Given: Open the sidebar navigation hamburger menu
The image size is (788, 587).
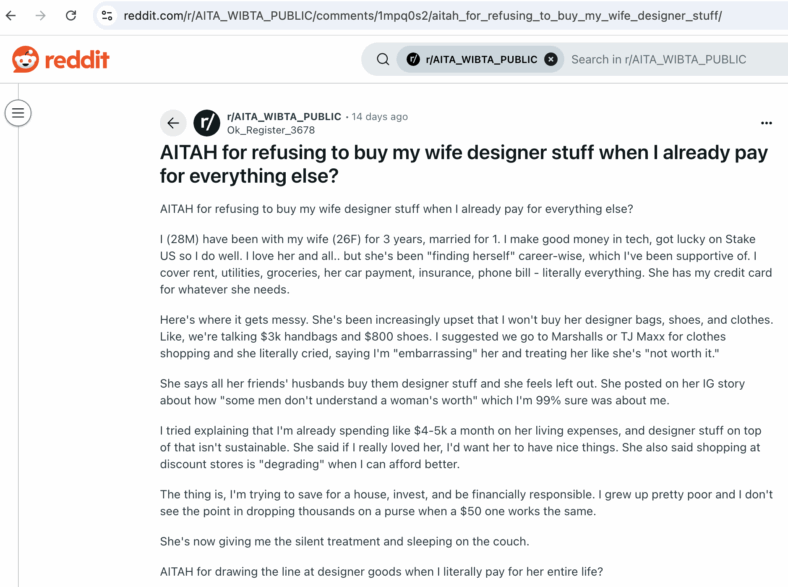Looking at the screenshot, I should [18, 113].
